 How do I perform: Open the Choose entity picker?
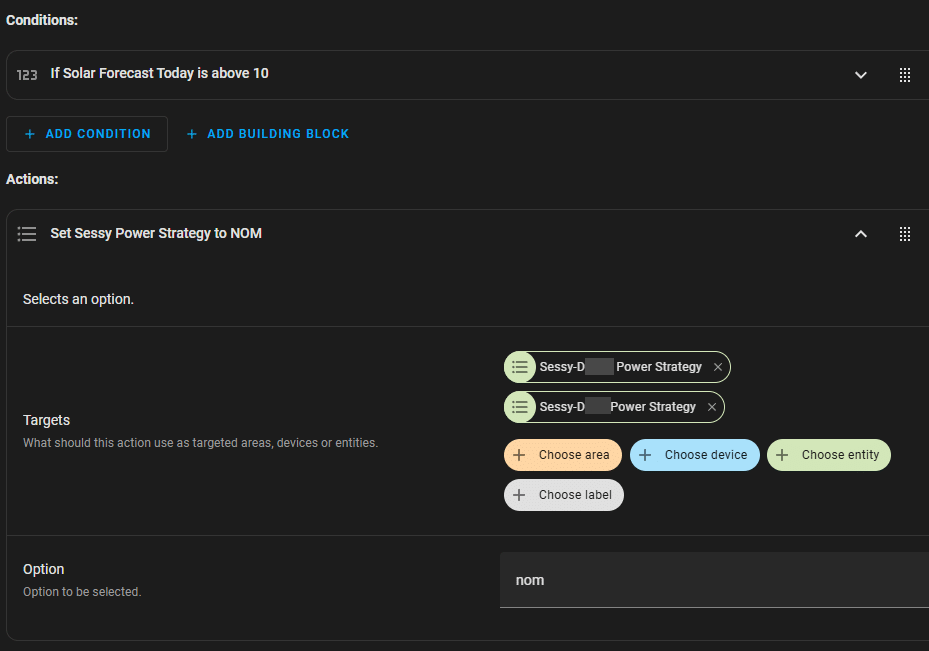click(829, 455)
